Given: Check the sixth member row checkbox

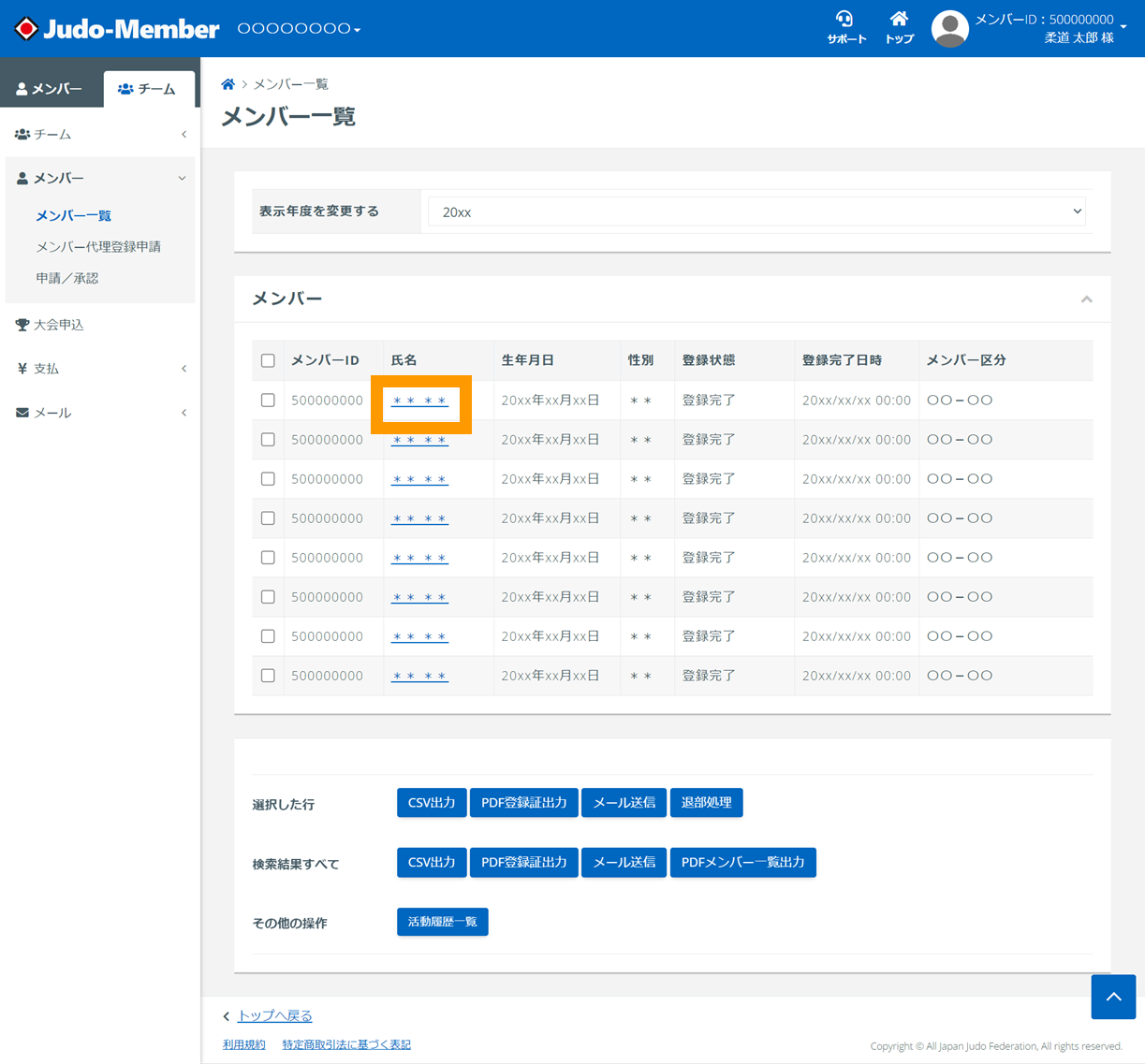Looking at the screenshot, I should click(268, 596).
